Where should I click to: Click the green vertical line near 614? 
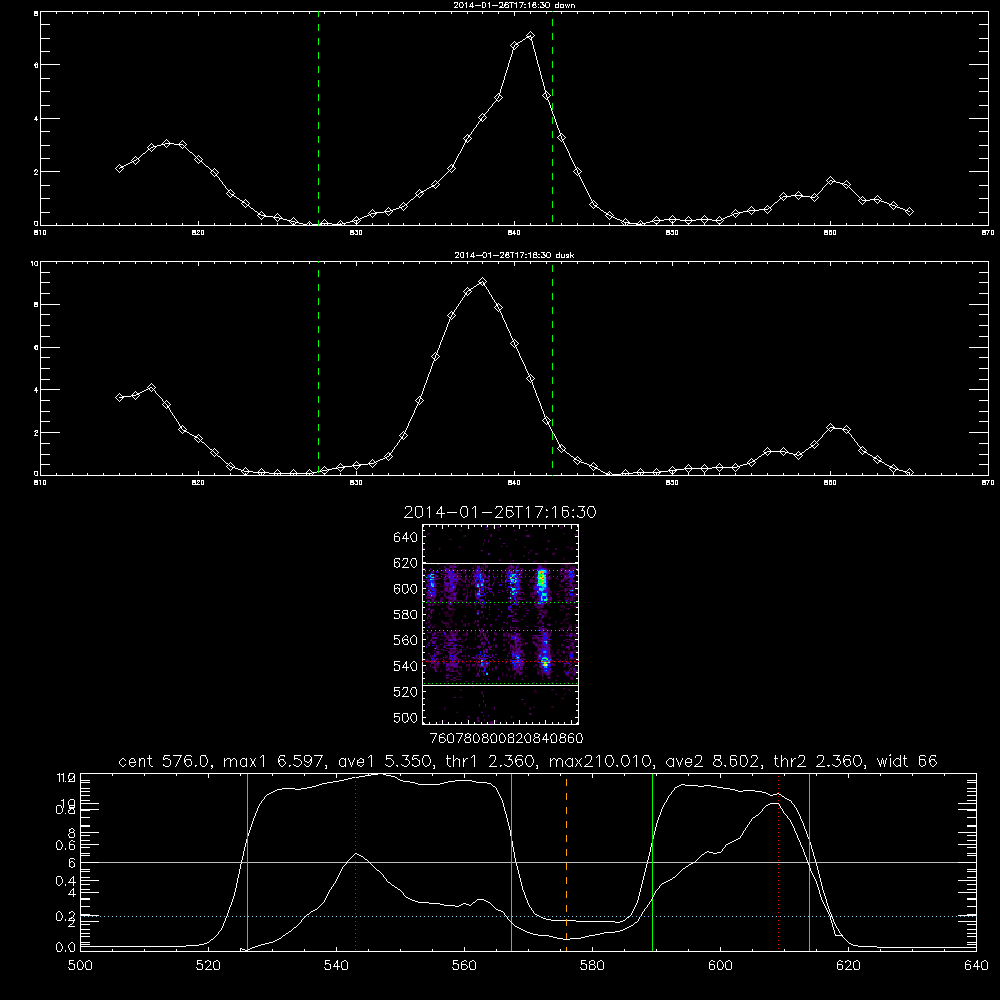point(809,861)
